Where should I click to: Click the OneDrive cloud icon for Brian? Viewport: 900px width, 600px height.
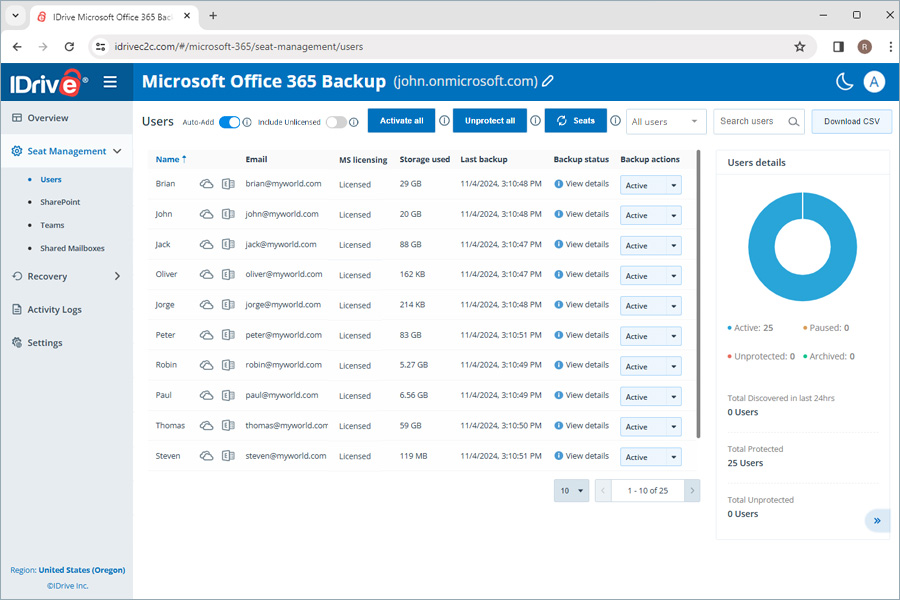coord(207,184)
